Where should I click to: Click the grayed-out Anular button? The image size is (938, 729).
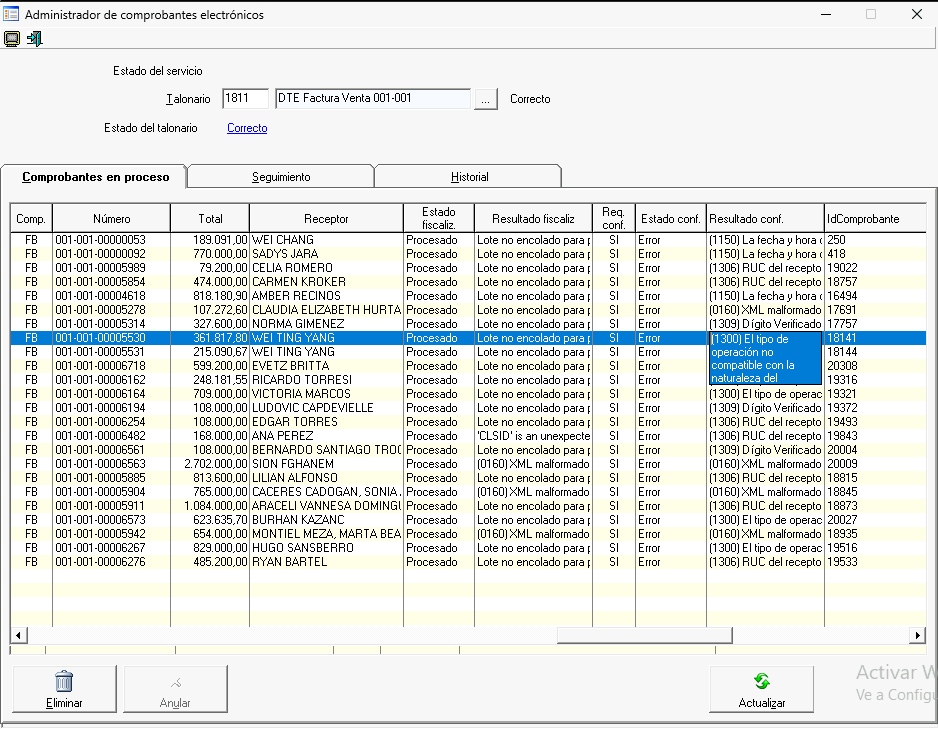(x=175, y=689)
